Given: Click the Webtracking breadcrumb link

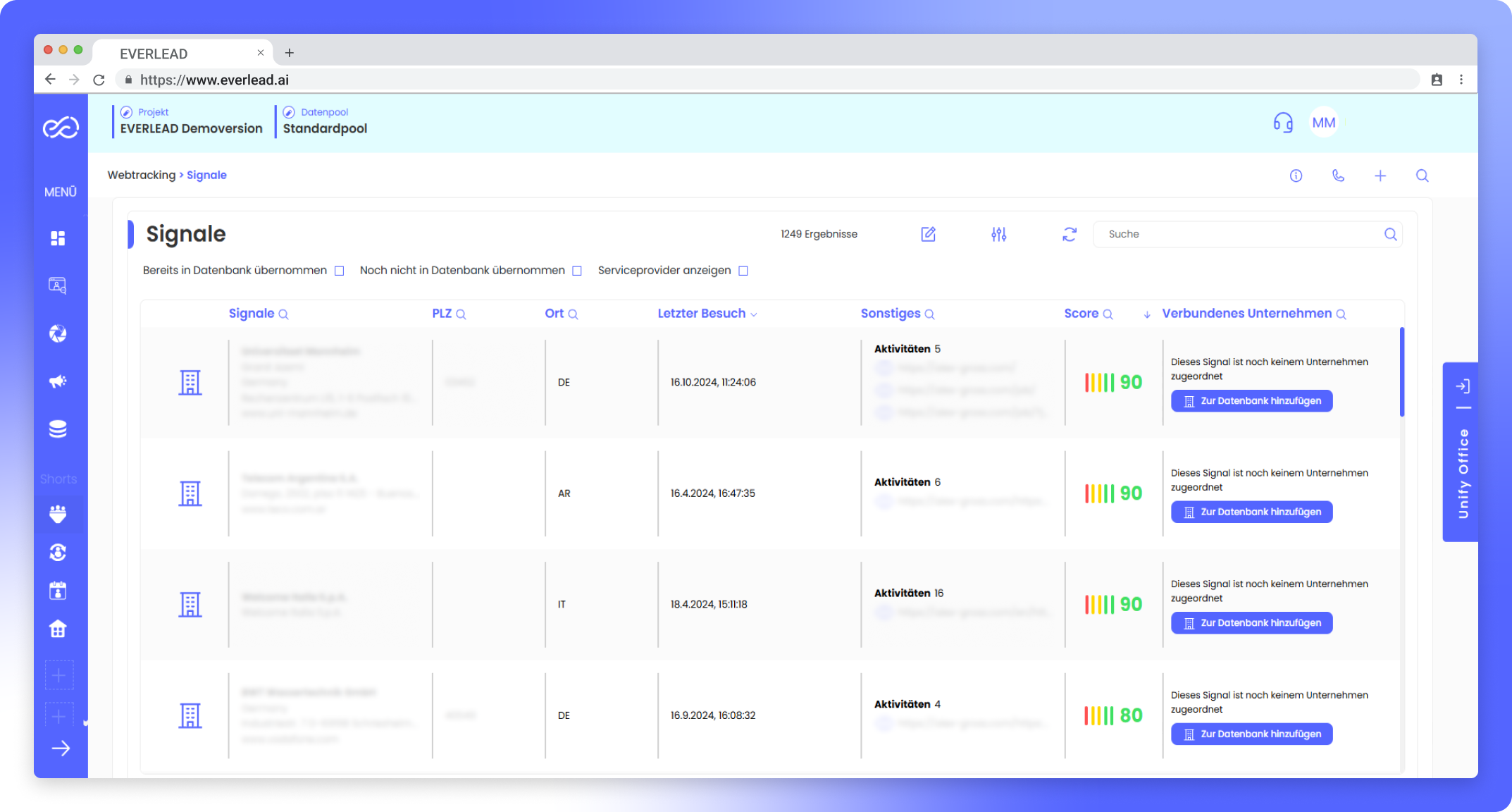Looking at the screenshot, I should pos(141,175).
